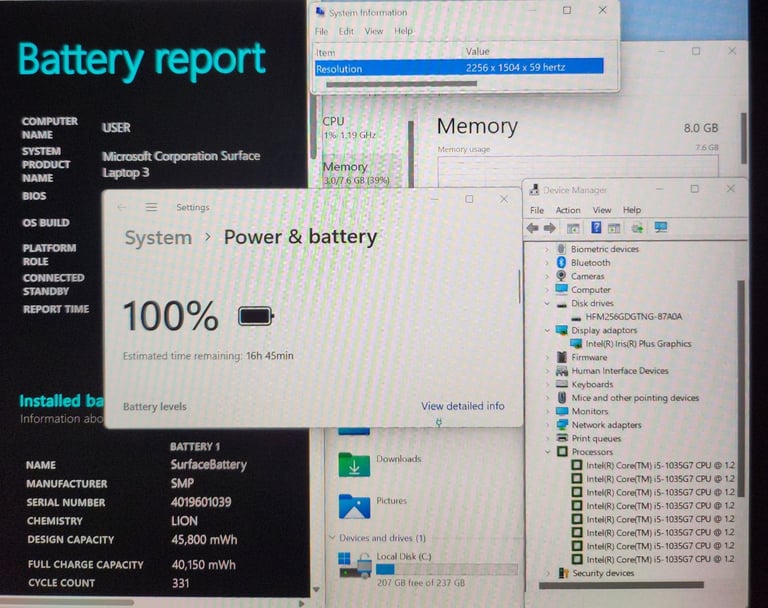768x608 pixels.
Task: Click battery report horizontal scrollbar
Action: click(67, 602)
